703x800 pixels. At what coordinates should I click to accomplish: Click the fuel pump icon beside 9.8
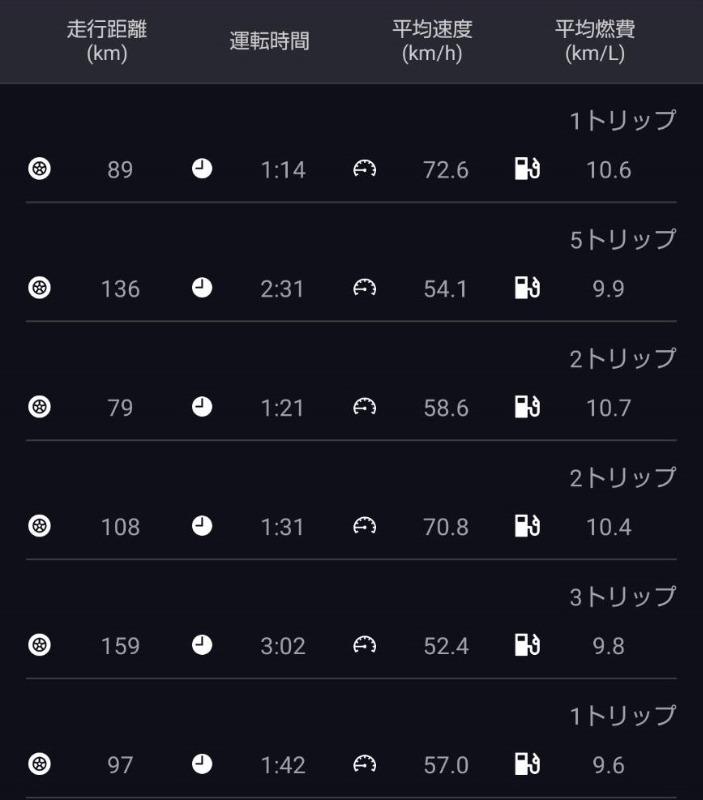click(527, 645)
